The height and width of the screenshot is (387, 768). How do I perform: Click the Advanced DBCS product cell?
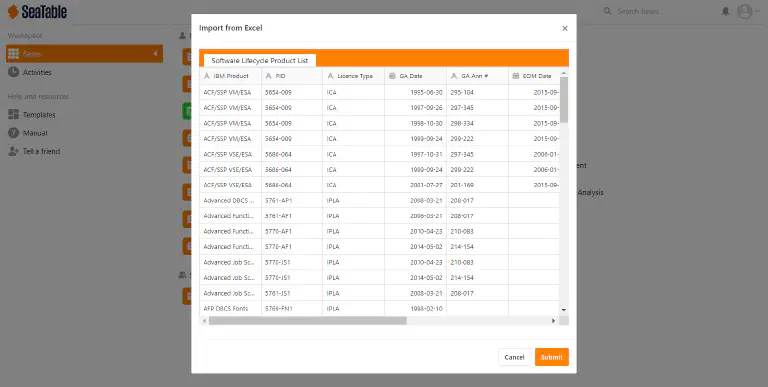(230, 200)
